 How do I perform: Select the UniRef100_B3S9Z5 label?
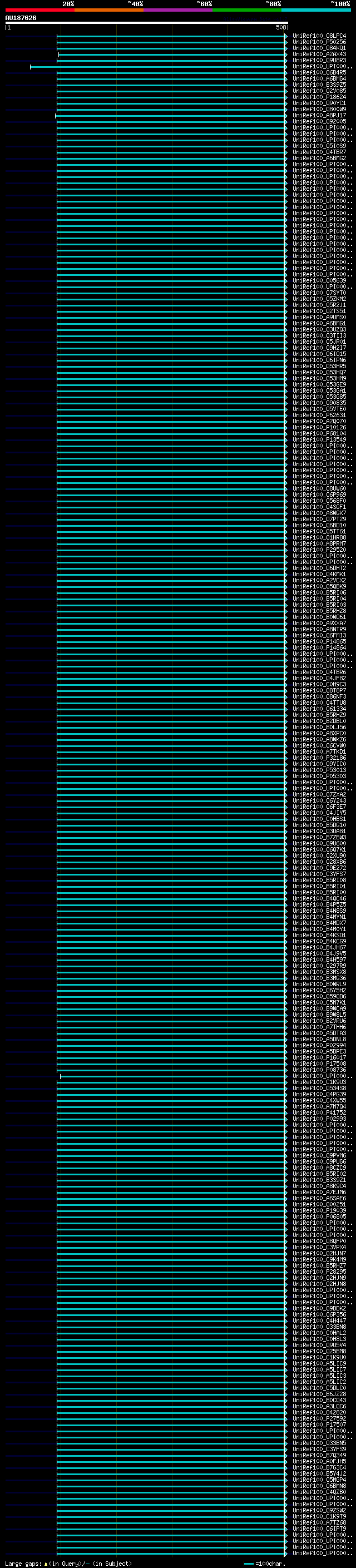coord(319,85)
